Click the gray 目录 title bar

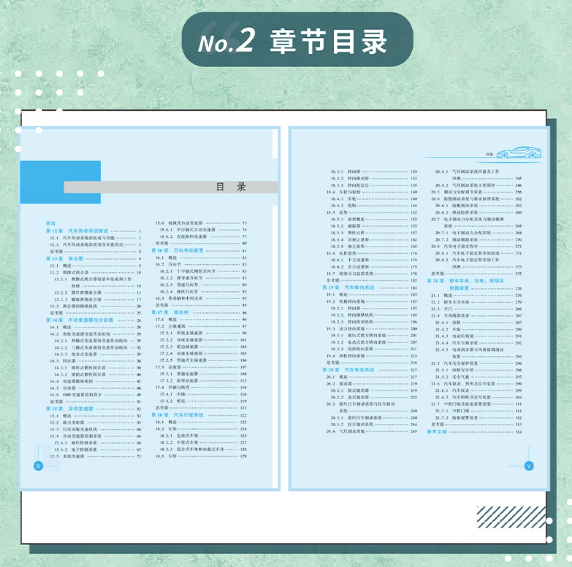pyautogui.click(x=171, y=187)
